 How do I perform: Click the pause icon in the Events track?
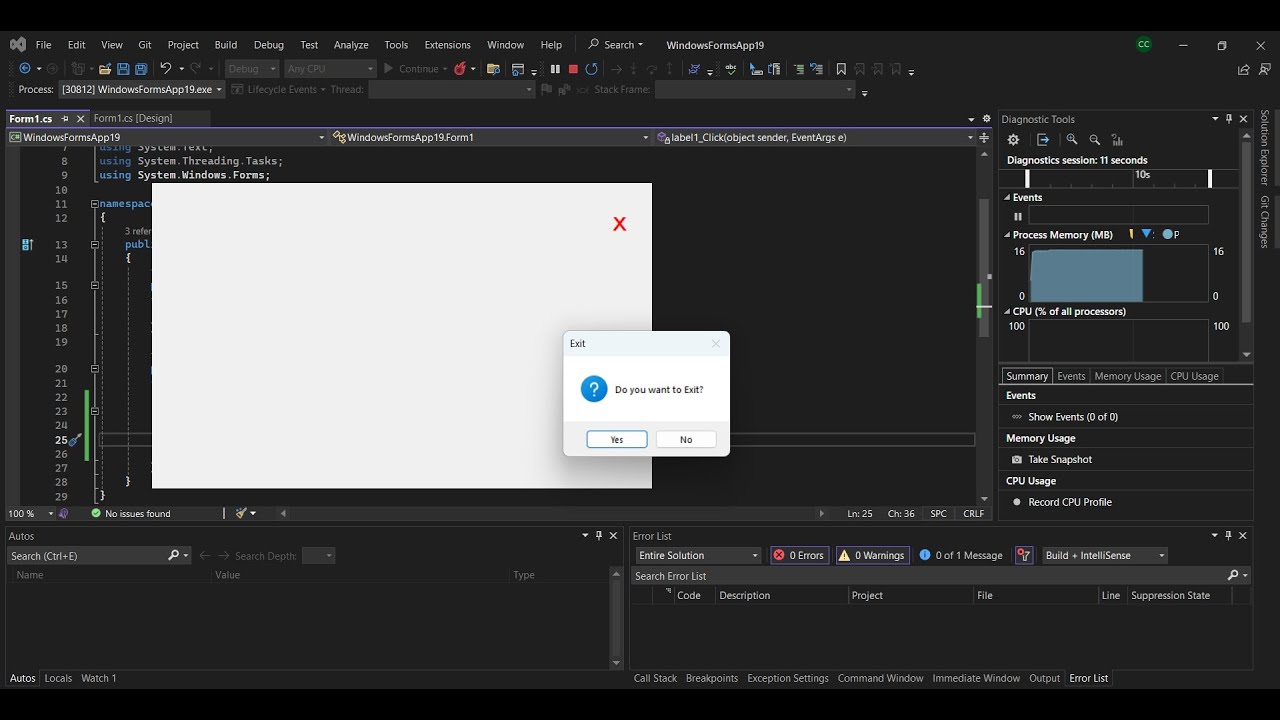tap(1018, 216)
